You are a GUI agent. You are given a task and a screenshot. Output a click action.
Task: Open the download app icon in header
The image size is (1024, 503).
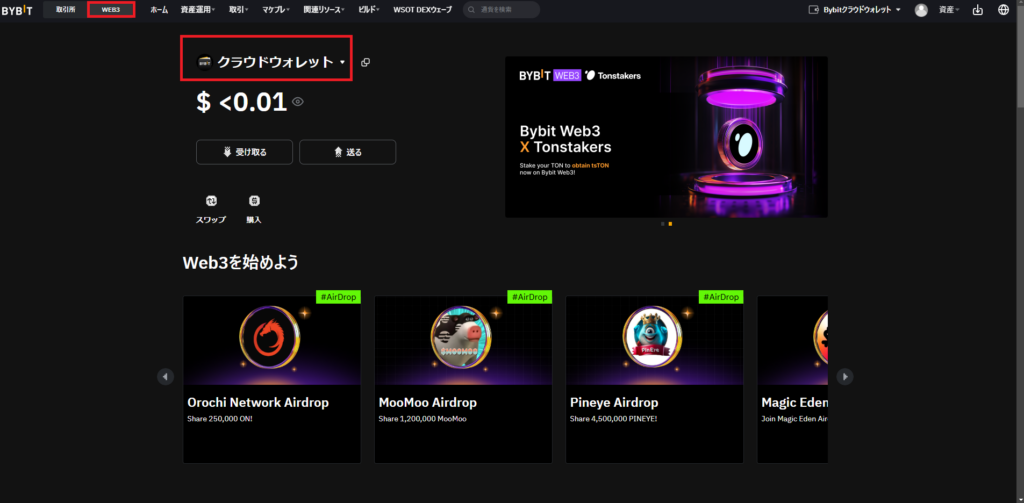(978, 10)
